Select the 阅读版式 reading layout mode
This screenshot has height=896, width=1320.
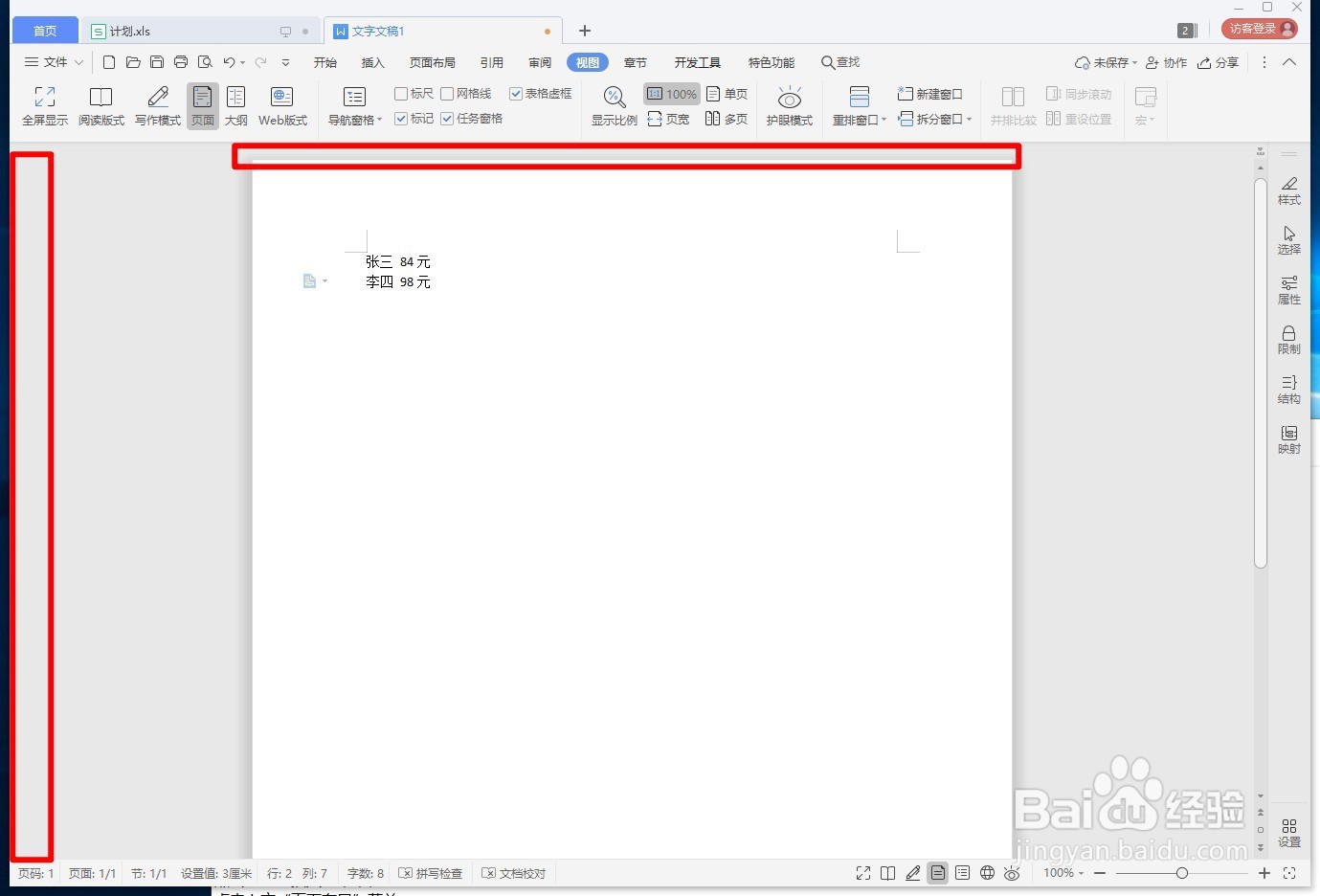coord(101,105)
